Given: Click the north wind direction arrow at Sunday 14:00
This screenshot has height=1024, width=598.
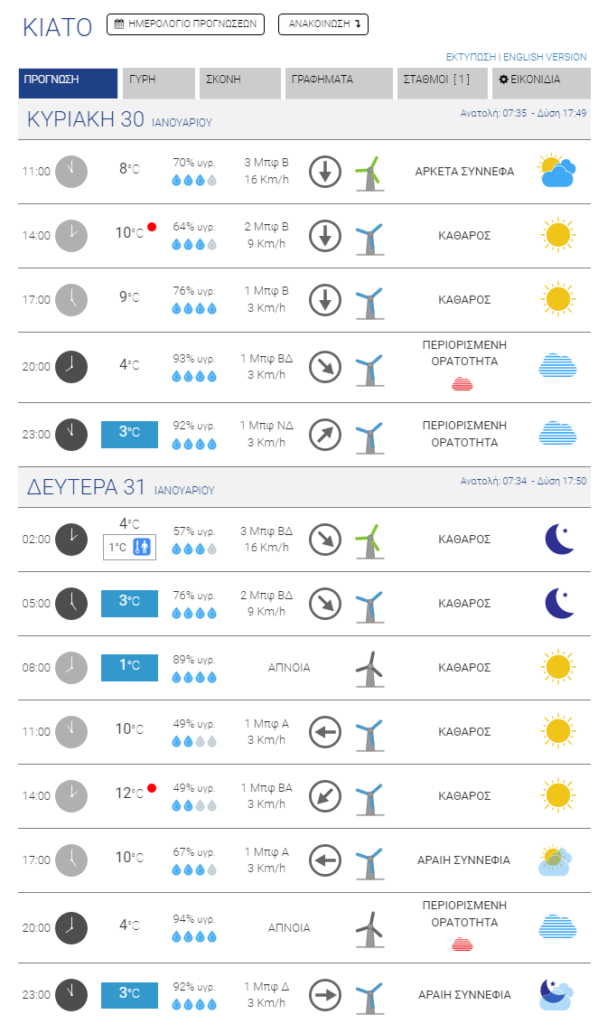Looking at the screenshot, I should coord(324,235).
